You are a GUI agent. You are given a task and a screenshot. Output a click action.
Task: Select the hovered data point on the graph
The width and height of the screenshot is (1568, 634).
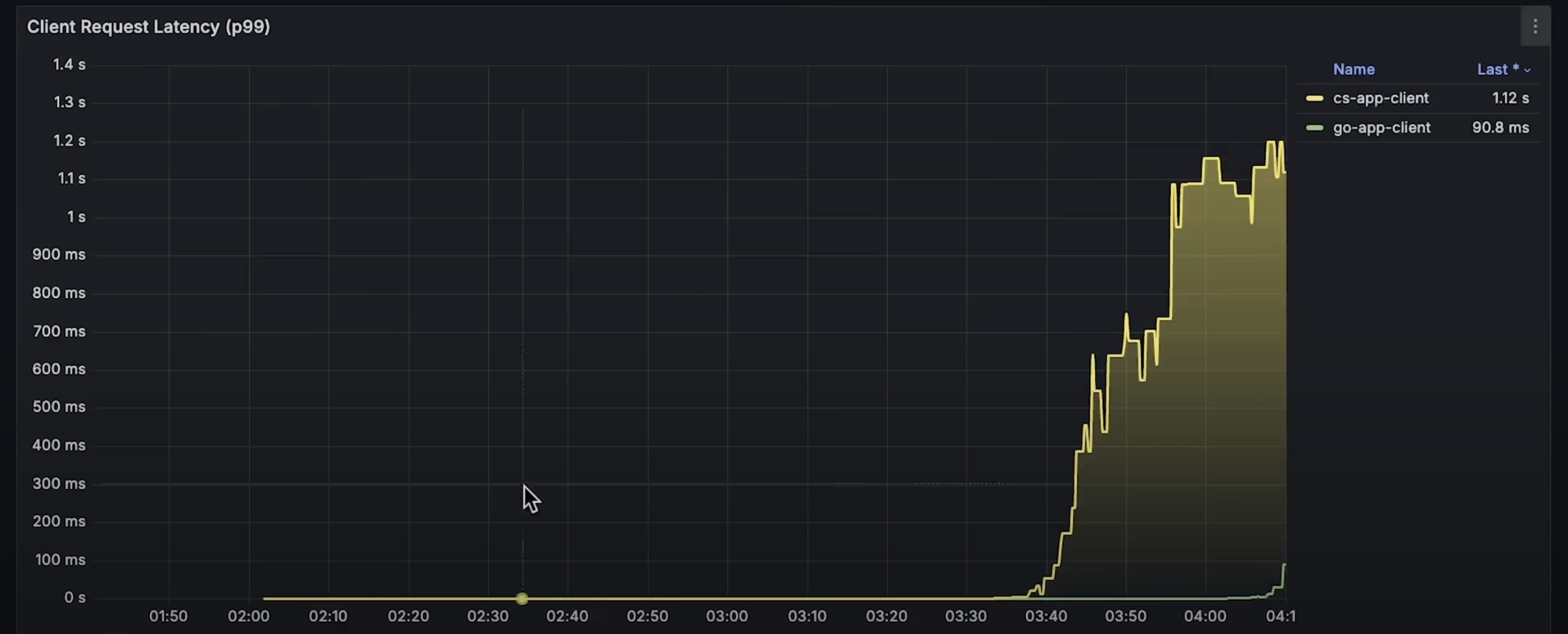click(x=521, y=599)
